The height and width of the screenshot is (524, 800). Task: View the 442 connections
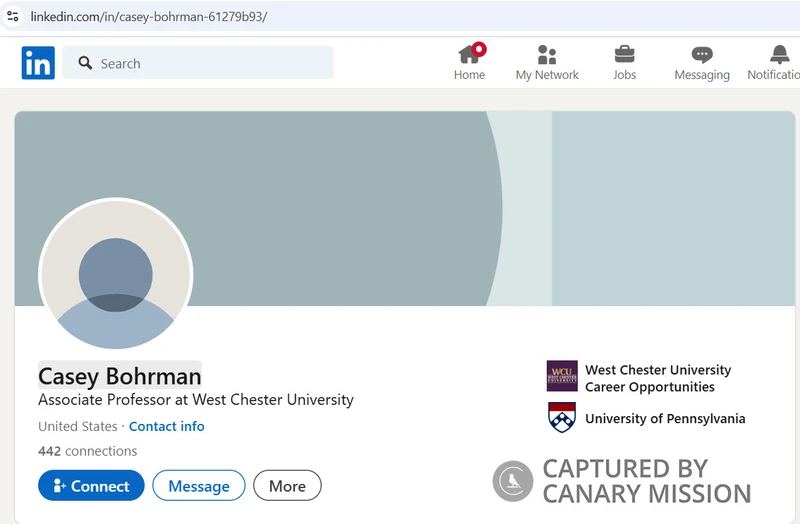point(88,451)
